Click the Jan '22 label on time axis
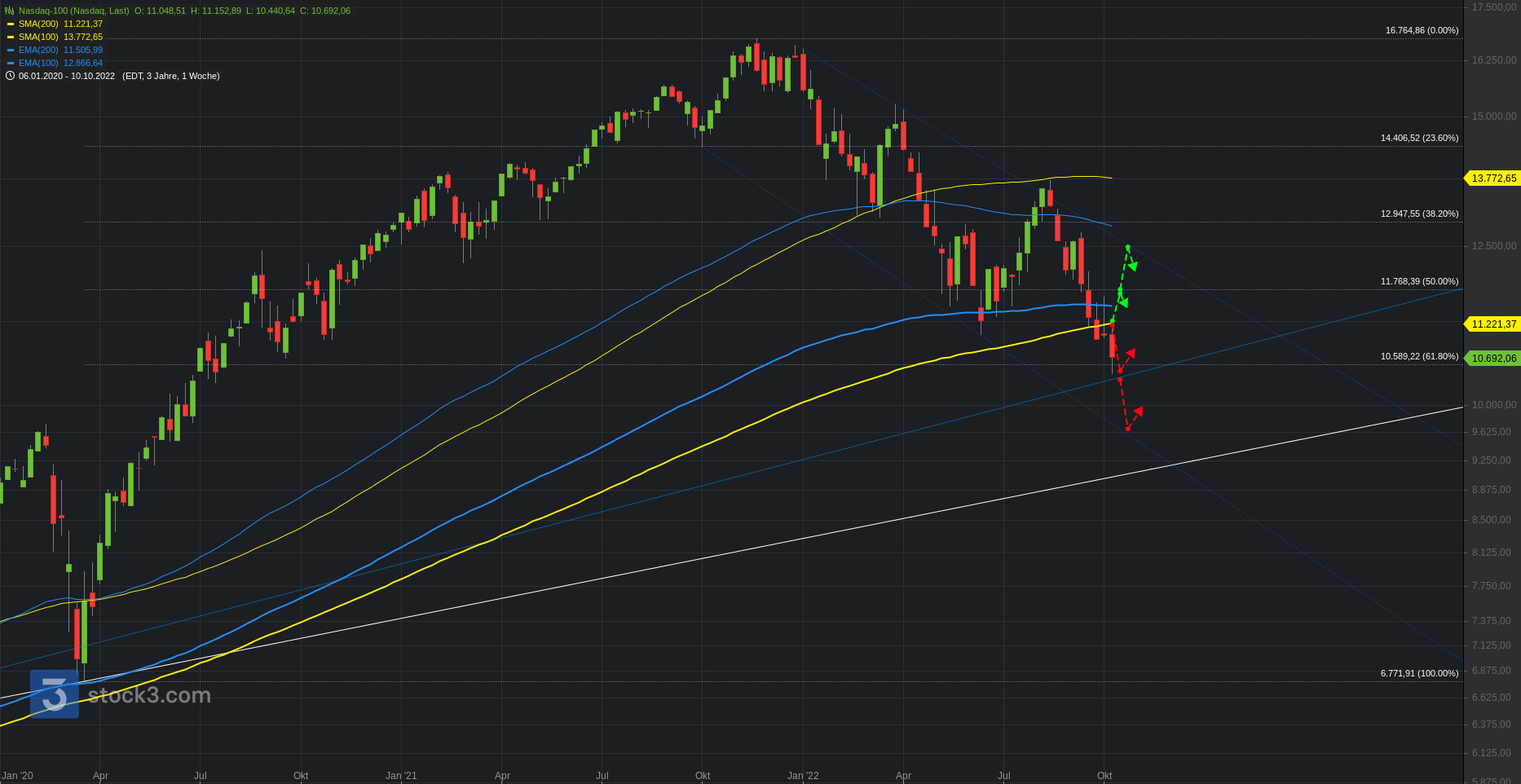The width and height of the screenshot is (1521, 784). [803, 775]
